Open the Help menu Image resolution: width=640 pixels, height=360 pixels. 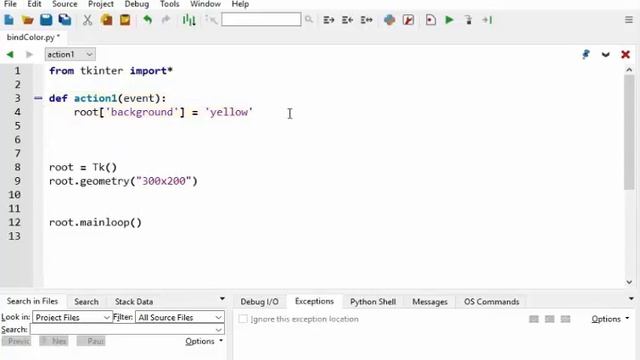tap(240, 4)
